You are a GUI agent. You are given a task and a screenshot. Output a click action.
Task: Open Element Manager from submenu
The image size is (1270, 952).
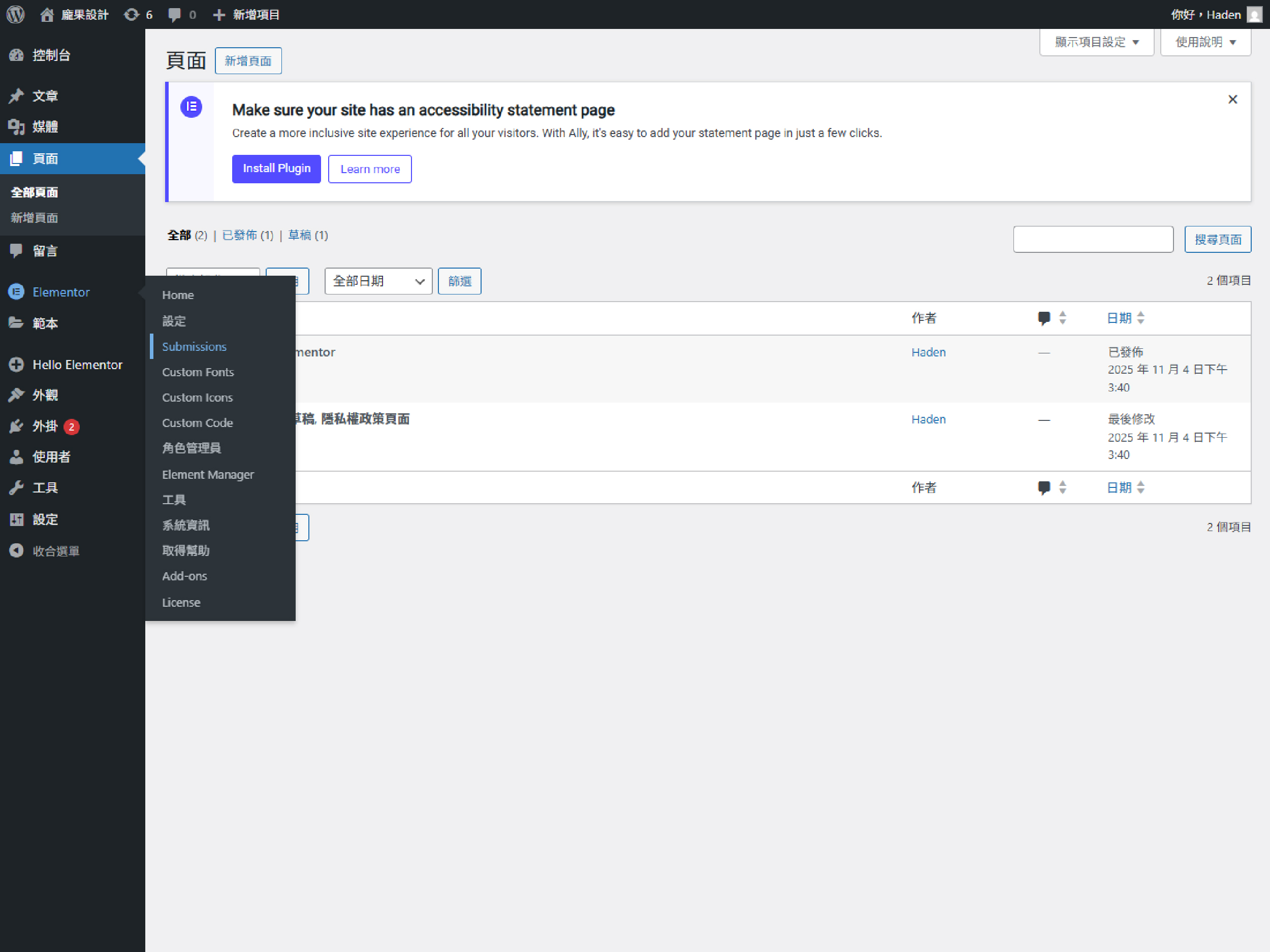click(207, 475)
